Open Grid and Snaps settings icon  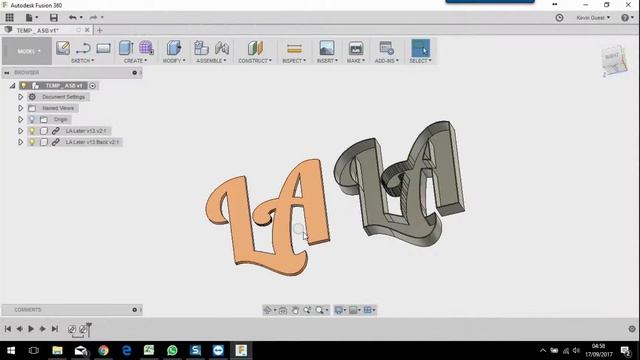click(353, 310)
